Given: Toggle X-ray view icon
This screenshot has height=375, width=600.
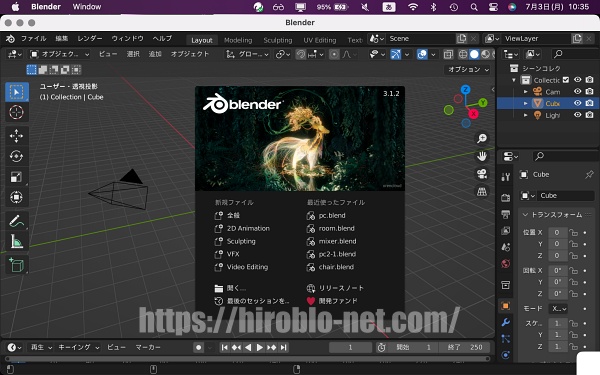Looking at the screenshot, I should 448,54.
